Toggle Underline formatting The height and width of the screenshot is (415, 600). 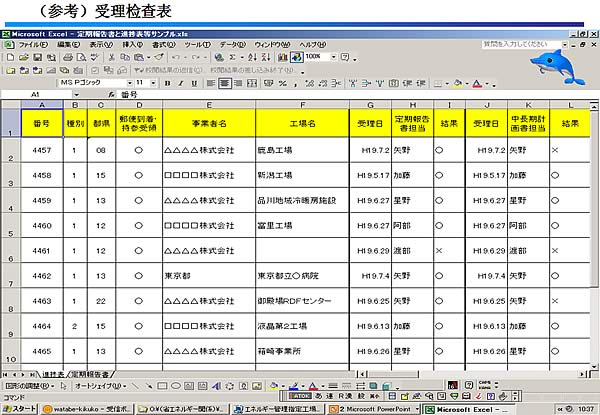(194, 83)
